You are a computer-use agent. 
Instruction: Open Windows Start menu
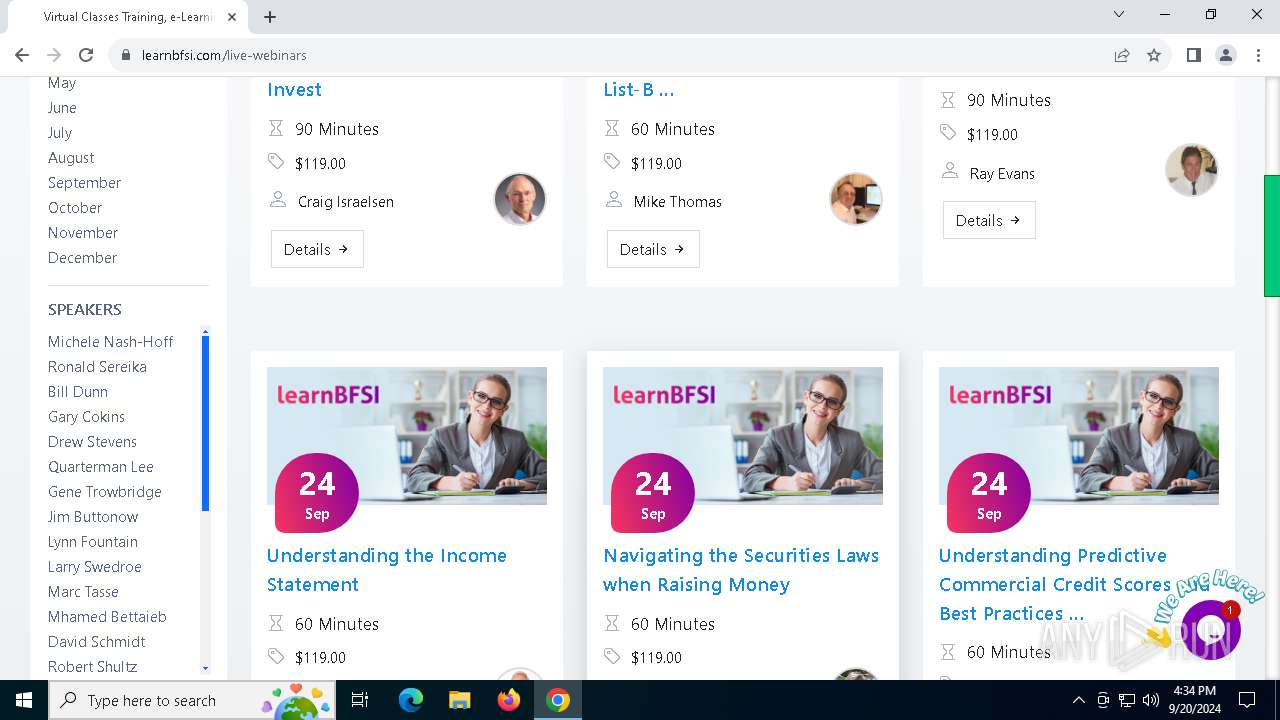coord(24,700)
